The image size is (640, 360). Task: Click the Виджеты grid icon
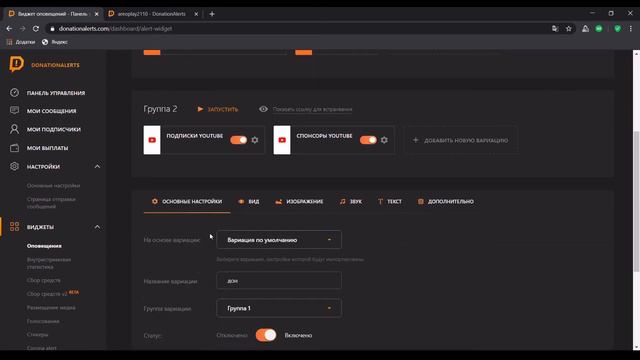14,227
